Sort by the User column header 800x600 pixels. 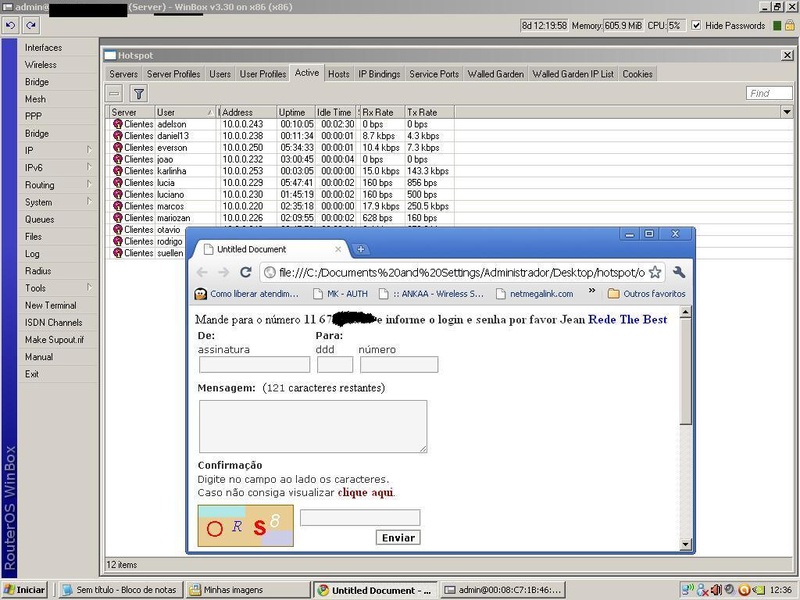pyautogui.click(x=186, y=112)
